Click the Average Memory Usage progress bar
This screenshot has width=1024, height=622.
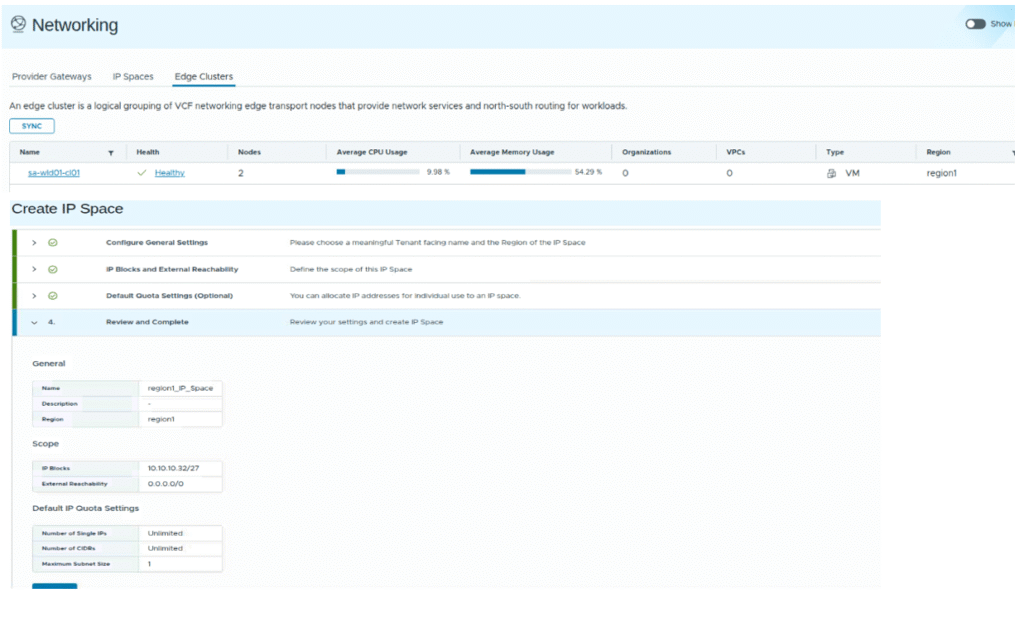click(518, 172)
